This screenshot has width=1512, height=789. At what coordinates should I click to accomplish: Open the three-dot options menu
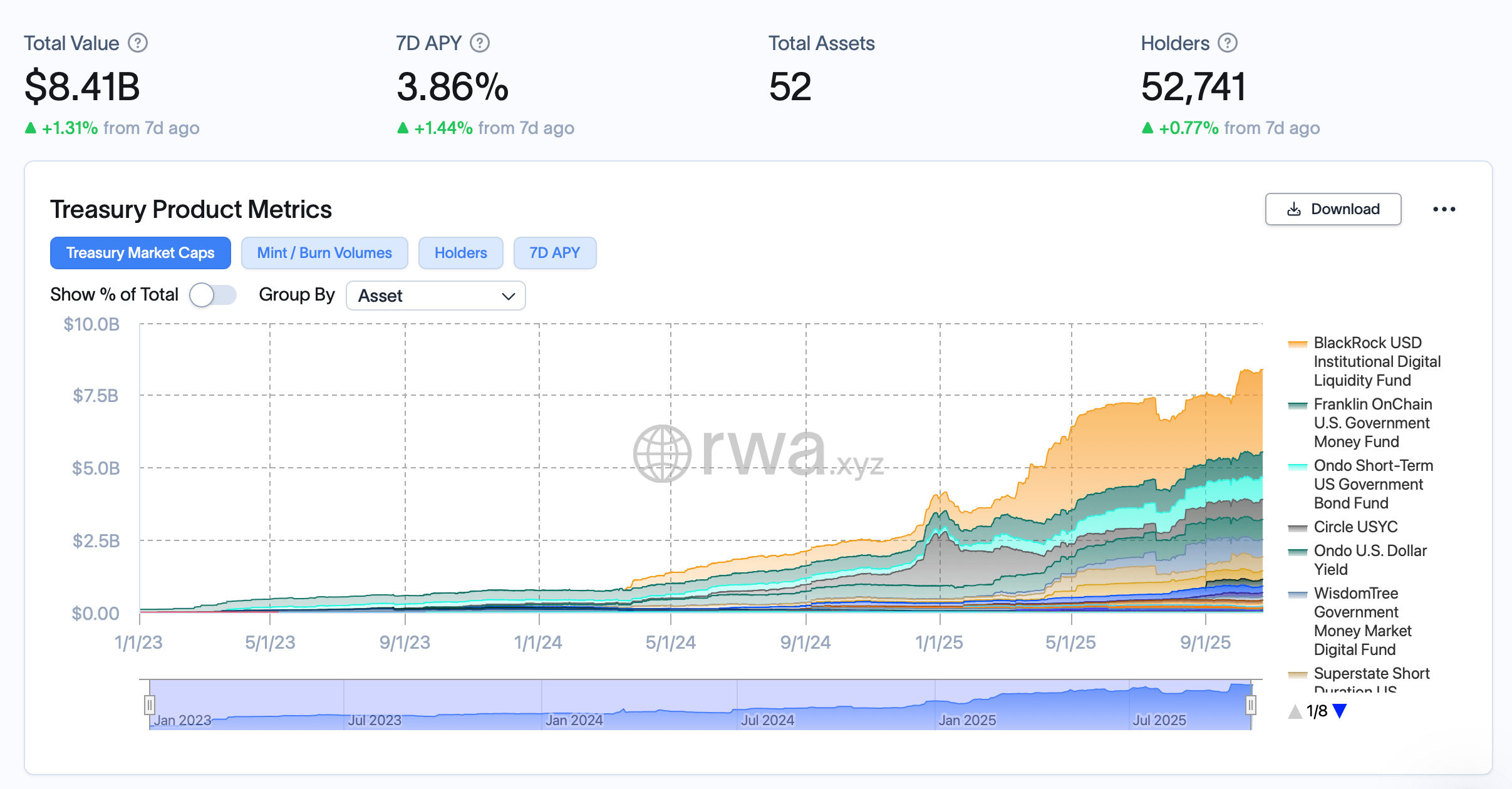1445,209
